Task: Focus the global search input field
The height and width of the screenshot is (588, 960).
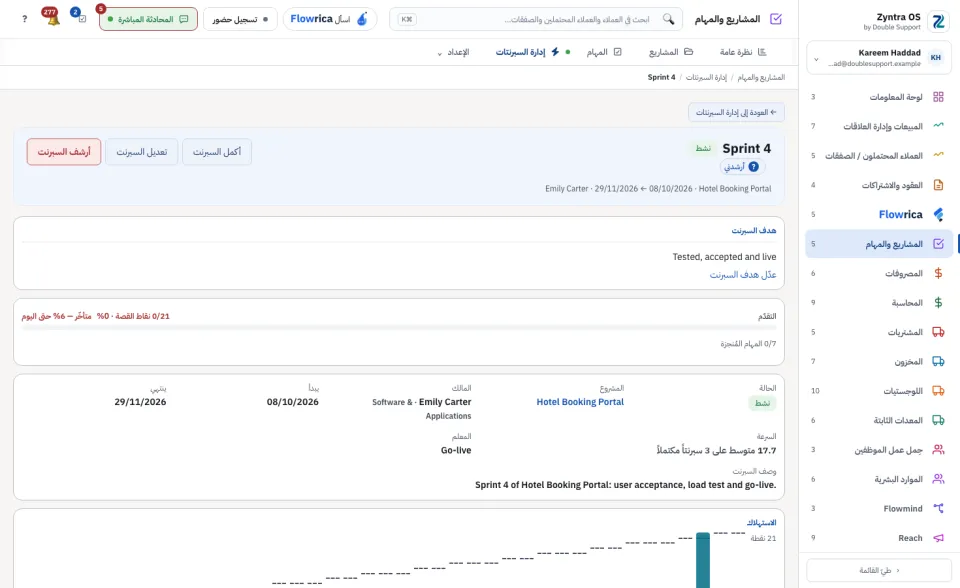Action: [536, 19]
